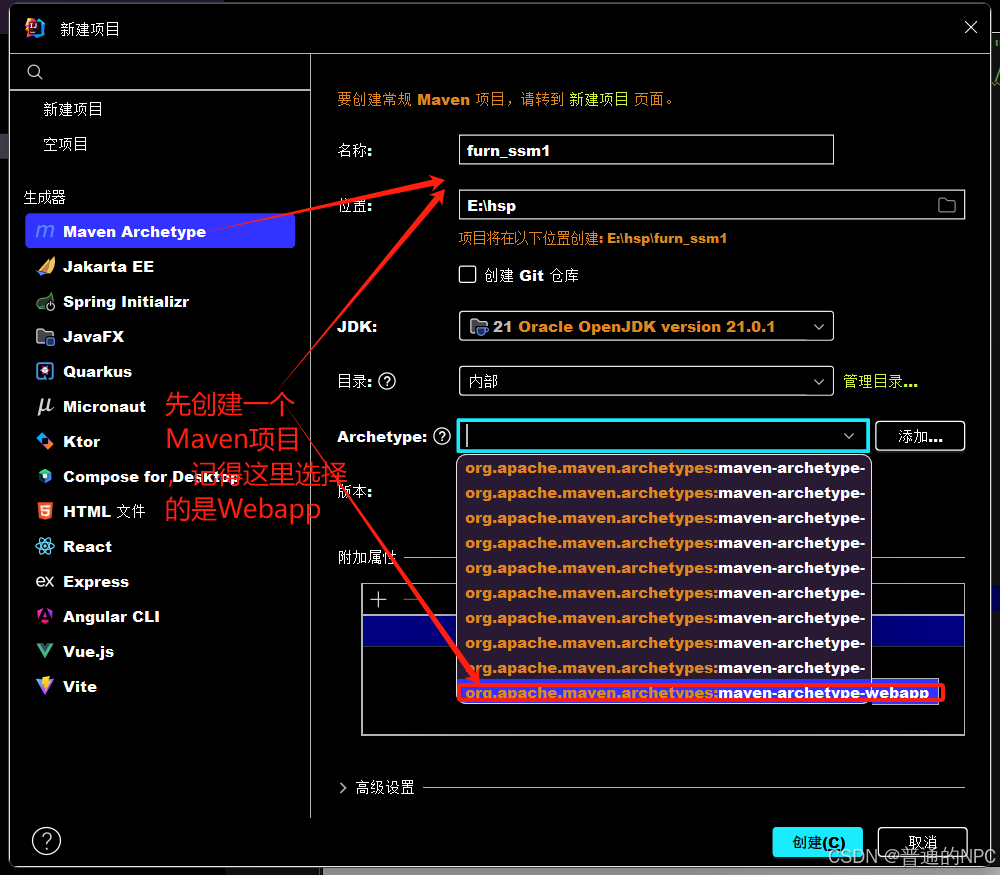Click JDK folder icon in combo
Image resolution: width=1000 pixels, height=875 pixels.
(x=479, y=327)
